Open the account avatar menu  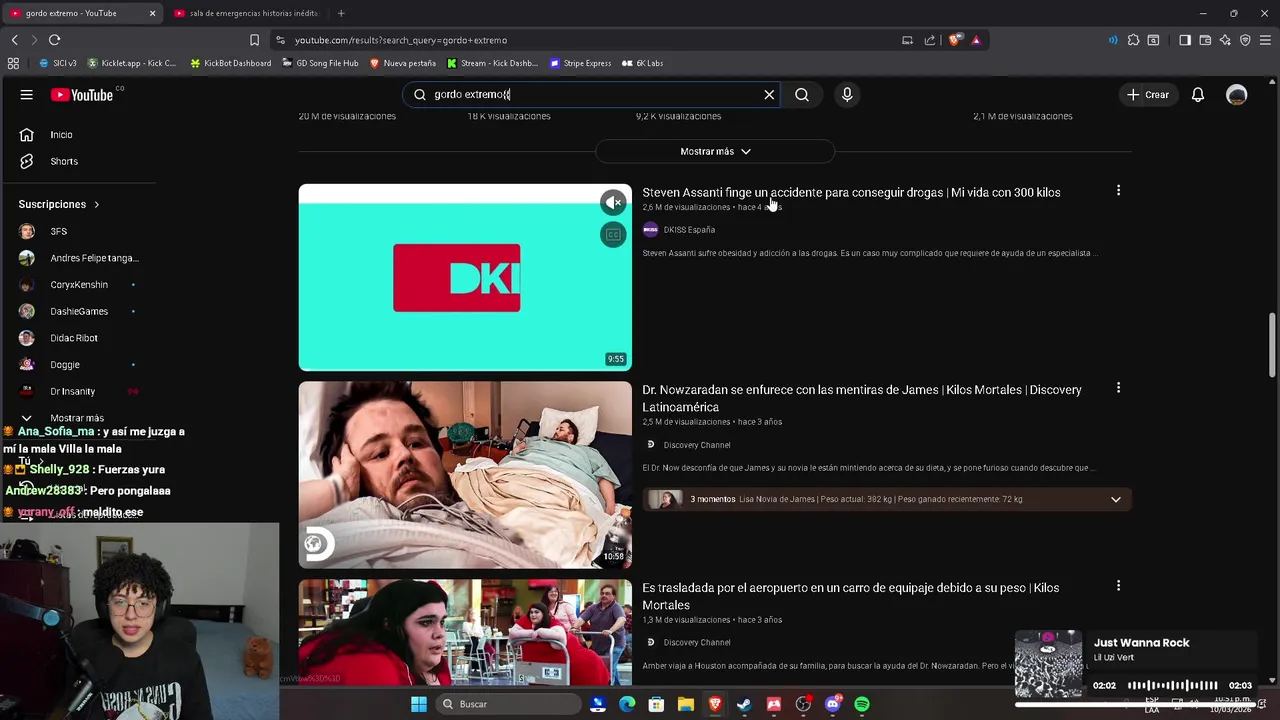(1237, 95)
